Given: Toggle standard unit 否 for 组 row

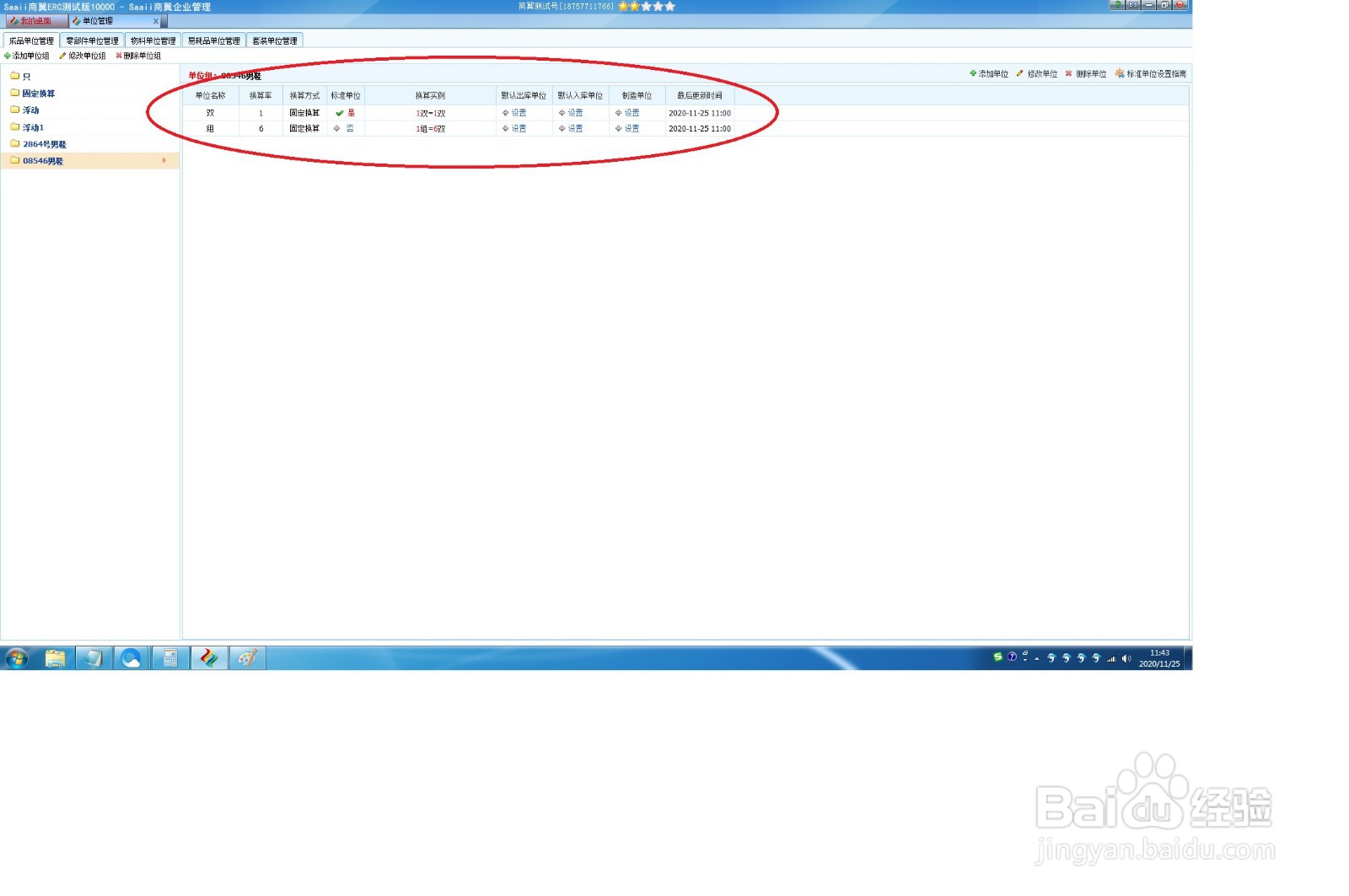Looking at the screenshot, I should (344, 129).
